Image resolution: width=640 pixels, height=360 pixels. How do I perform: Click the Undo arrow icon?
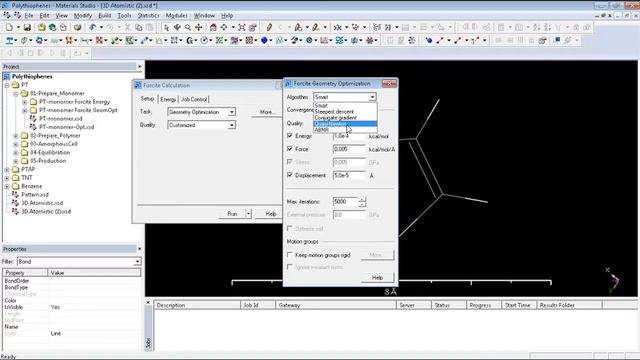click(x=93, y=27)
